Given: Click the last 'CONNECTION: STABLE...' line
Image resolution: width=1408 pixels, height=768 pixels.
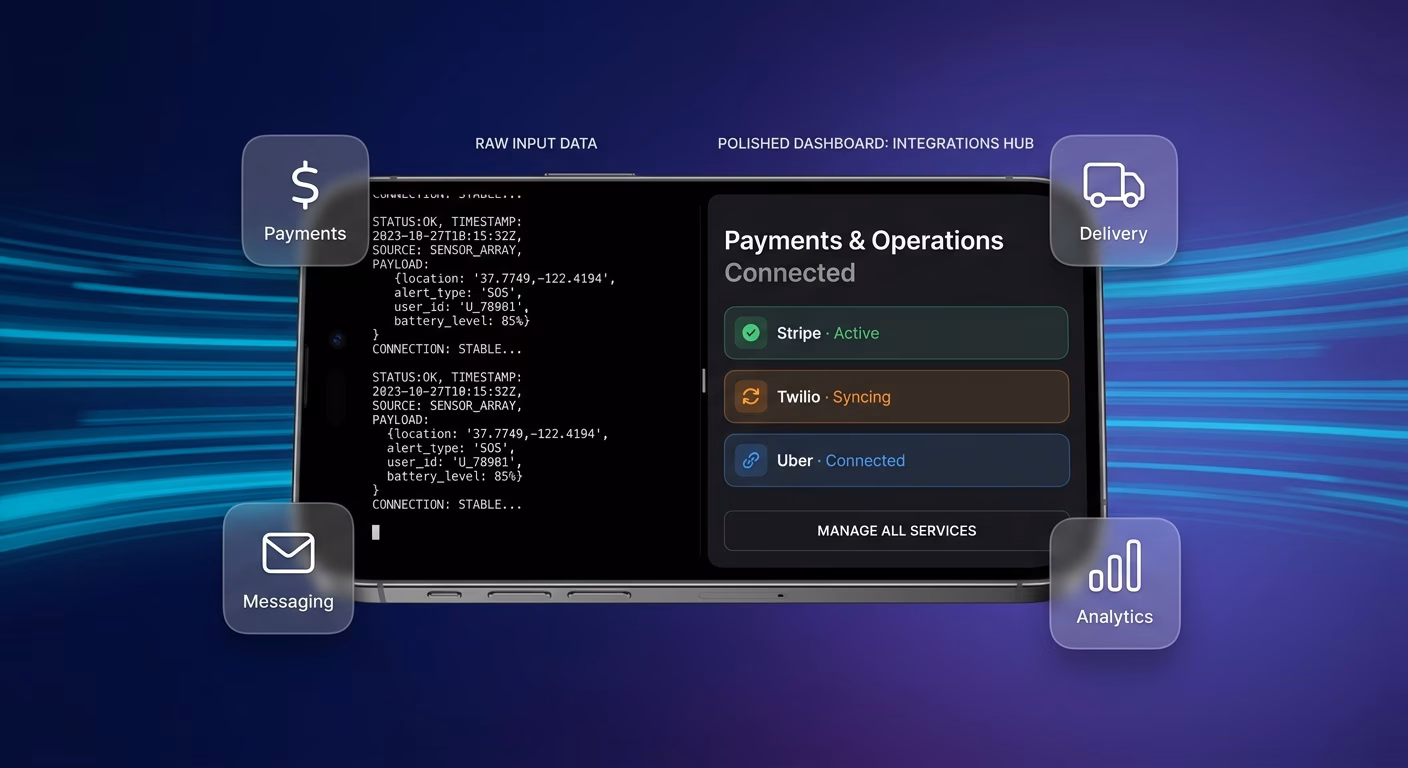Looking at the screenshot, I should click(447, 505).
